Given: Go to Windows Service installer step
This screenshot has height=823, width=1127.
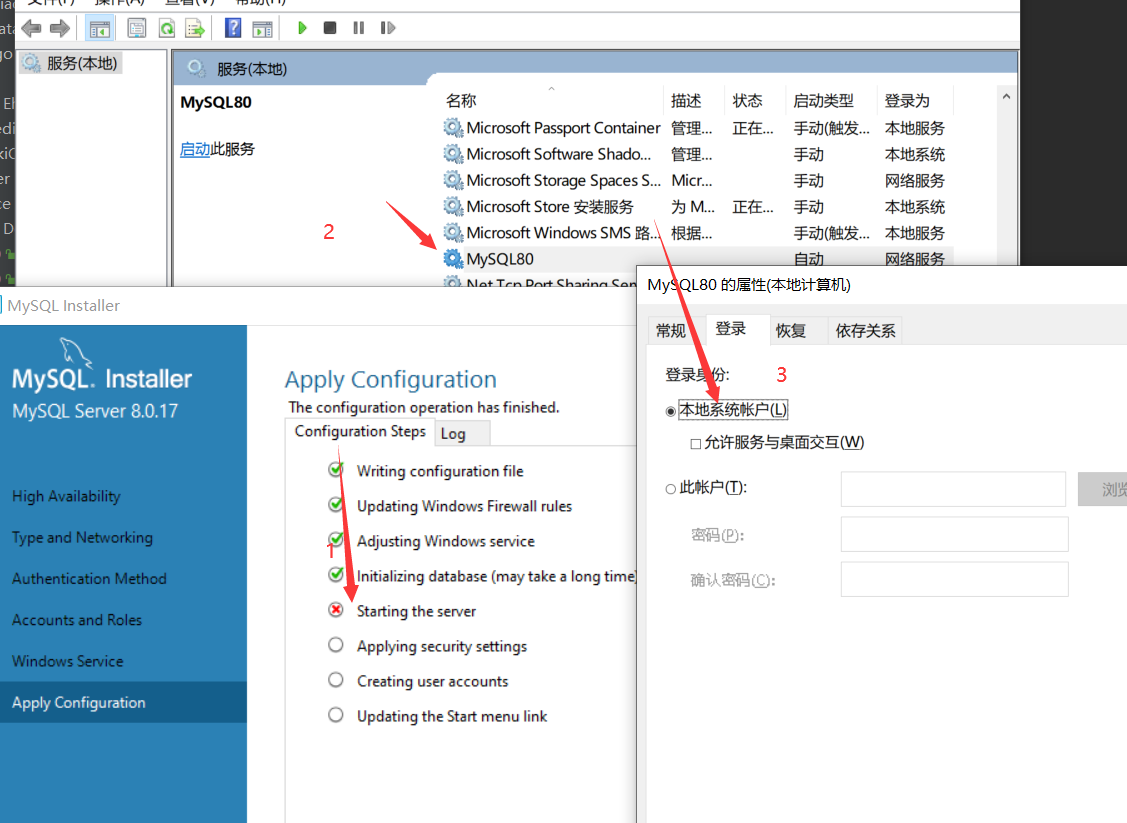Looking at the screenshot, I should [x=68, y=661].
